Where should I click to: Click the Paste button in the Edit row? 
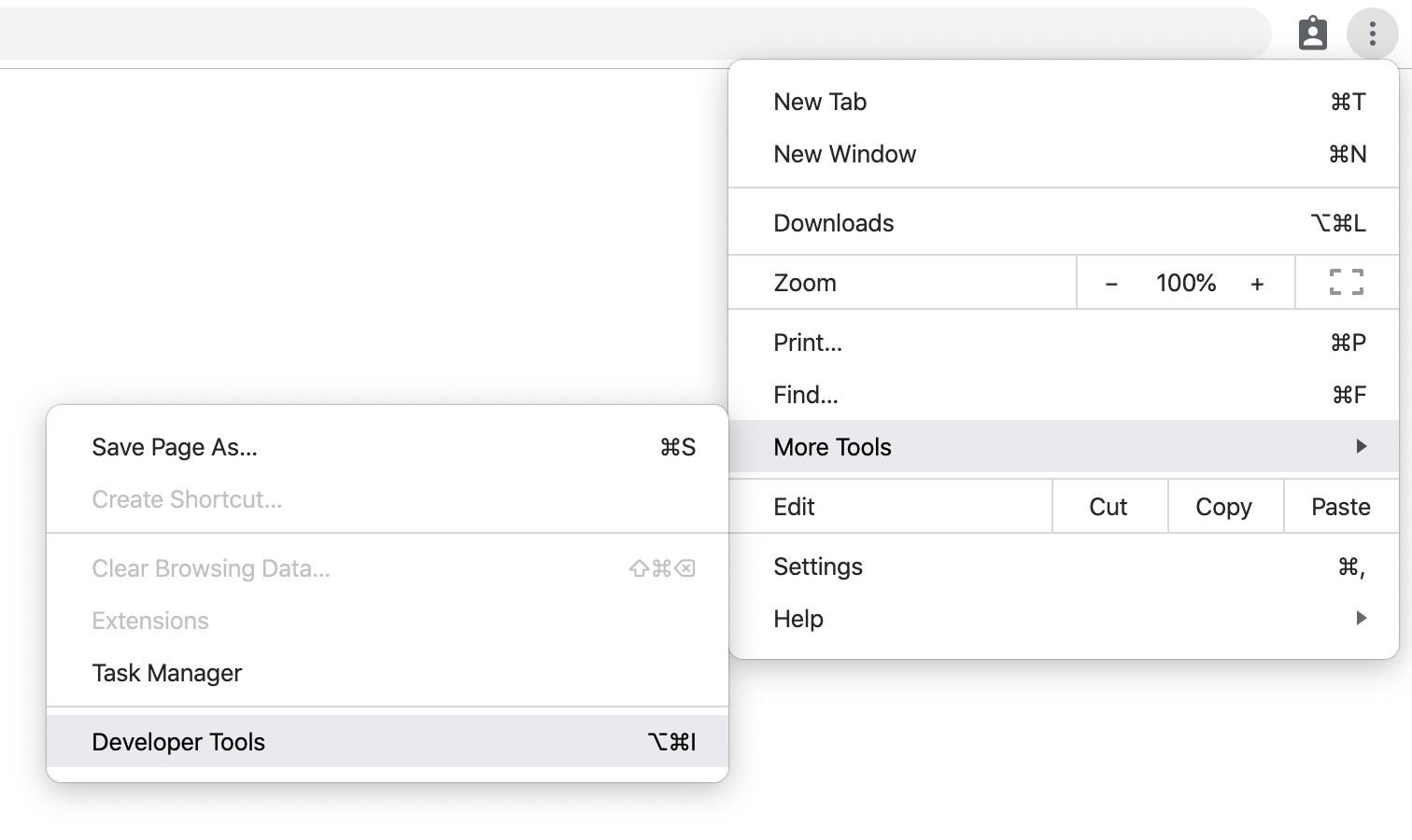[1341, 507]
